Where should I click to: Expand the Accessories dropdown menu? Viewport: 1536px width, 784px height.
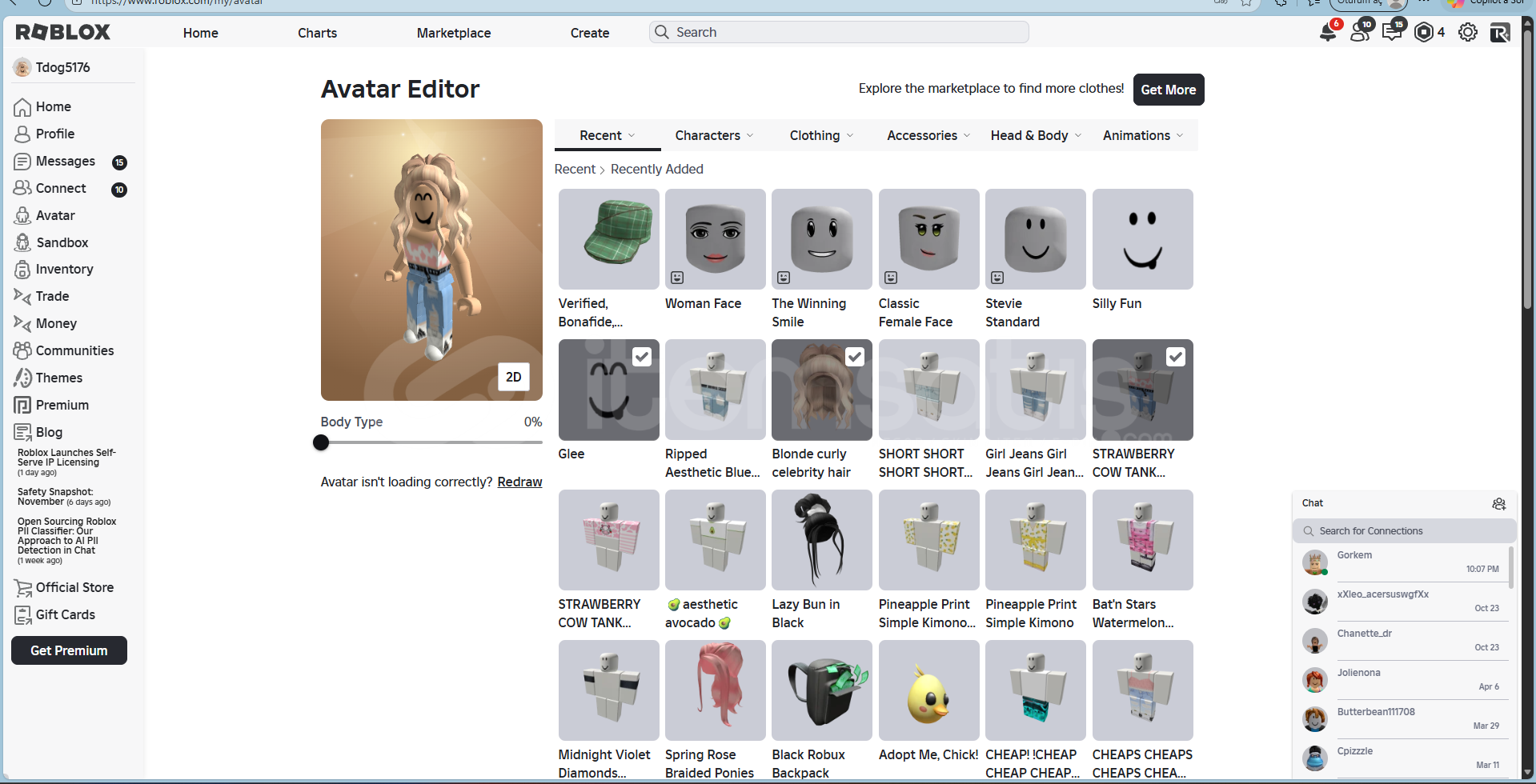point(928,136)
